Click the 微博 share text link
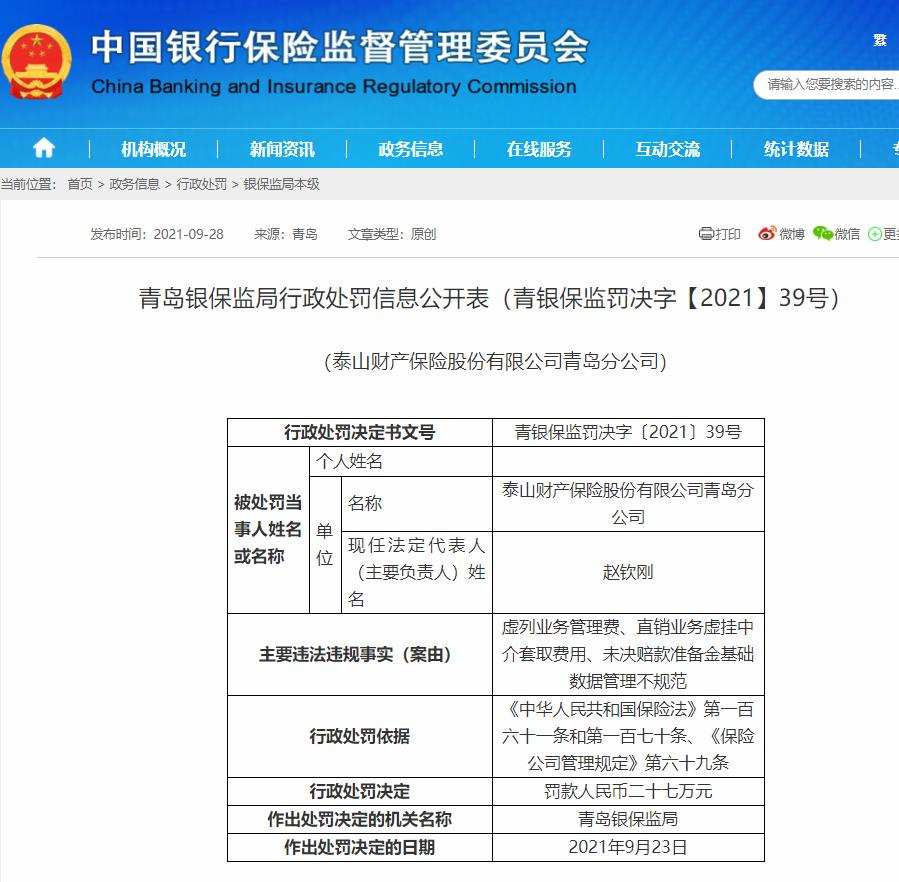The height and width of the screenshot is (882, 899). (792, 234)
